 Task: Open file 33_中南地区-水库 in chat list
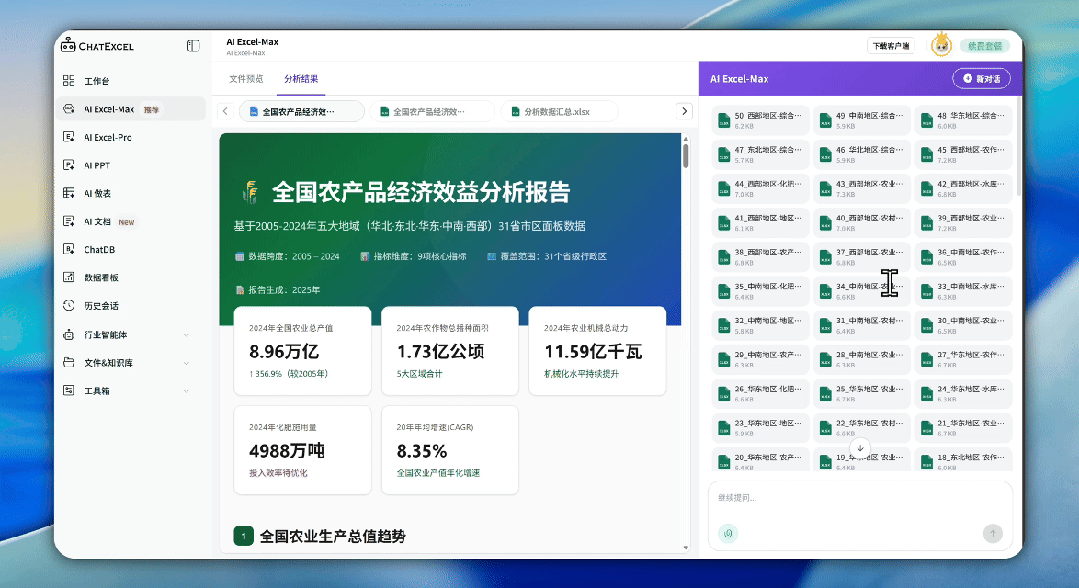point(963,291)
